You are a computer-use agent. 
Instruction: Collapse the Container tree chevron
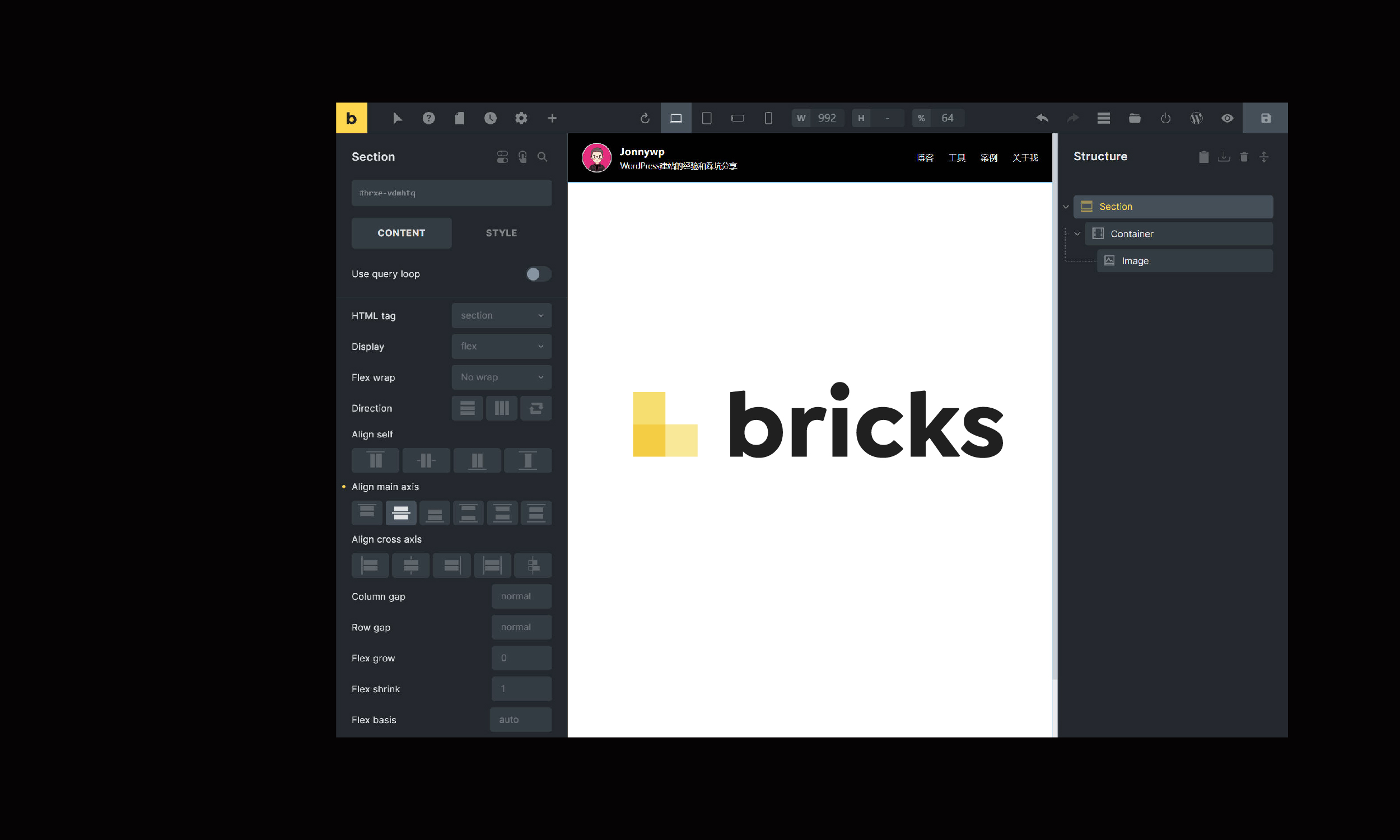[x=1077, y=234]
